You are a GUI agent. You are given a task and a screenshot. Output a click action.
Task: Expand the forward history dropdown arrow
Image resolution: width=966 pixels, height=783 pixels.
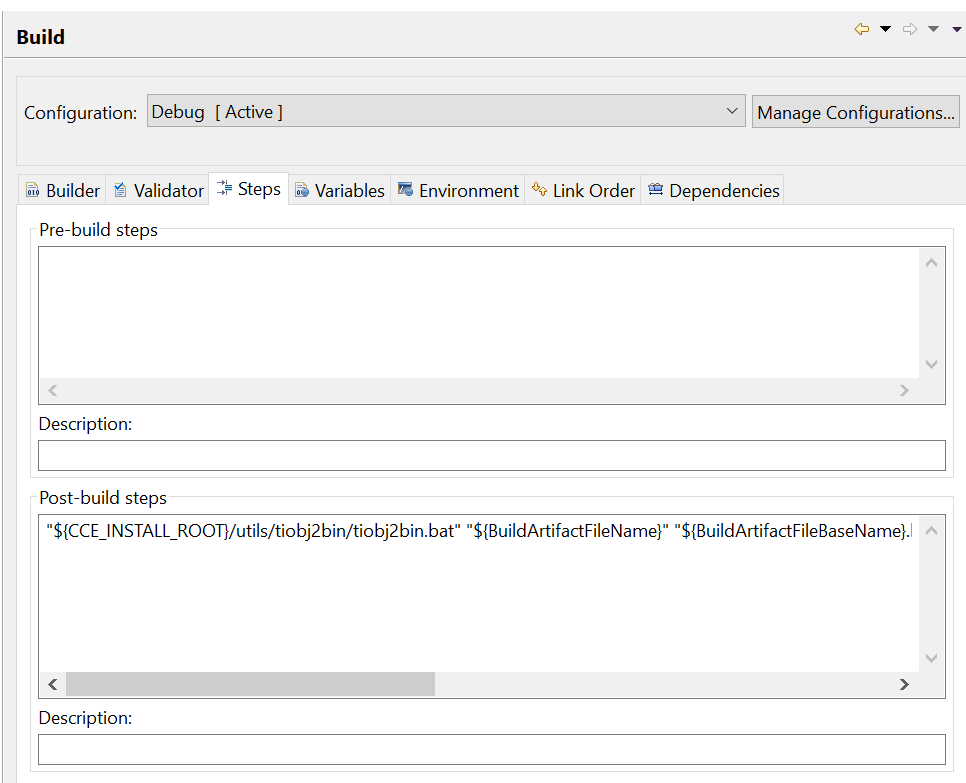(x=933, y=30)
